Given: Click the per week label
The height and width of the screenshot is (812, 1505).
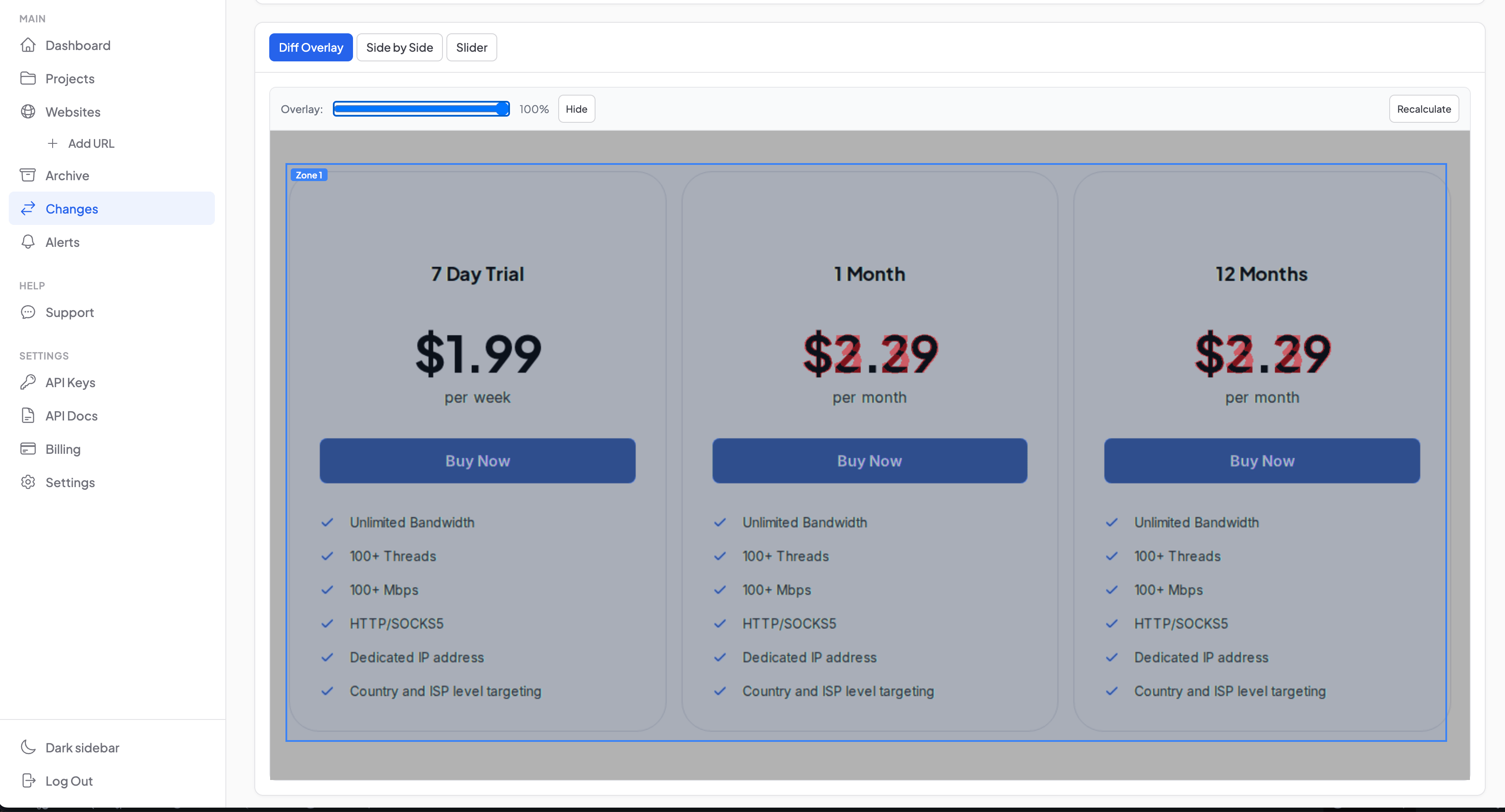Looking at the screenshot, I should [x=477, y=397].
